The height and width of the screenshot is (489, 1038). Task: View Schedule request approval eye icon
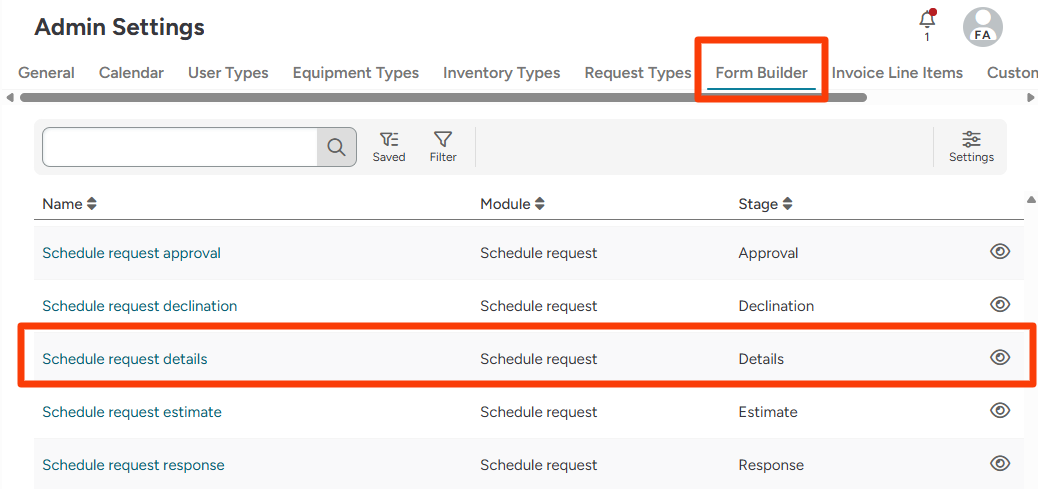(x=999, y=252)
